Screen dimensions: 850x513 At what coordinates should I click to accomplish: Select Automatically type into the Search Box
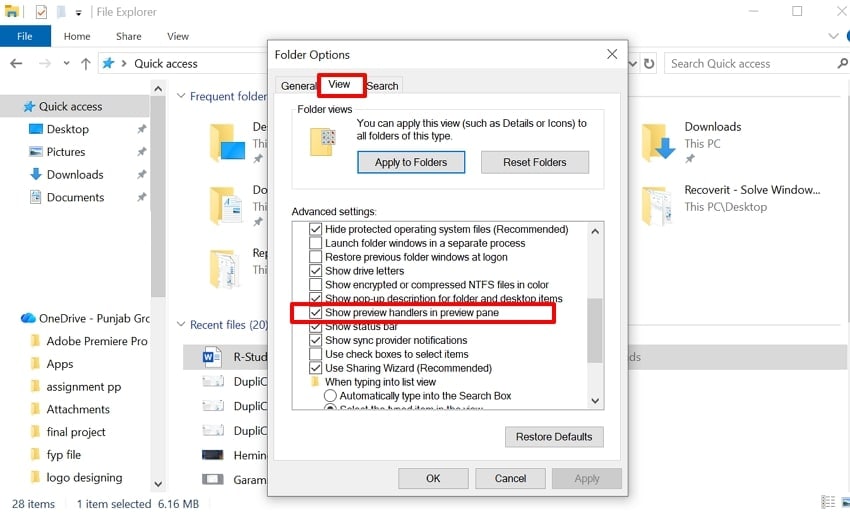click(330, 396)
